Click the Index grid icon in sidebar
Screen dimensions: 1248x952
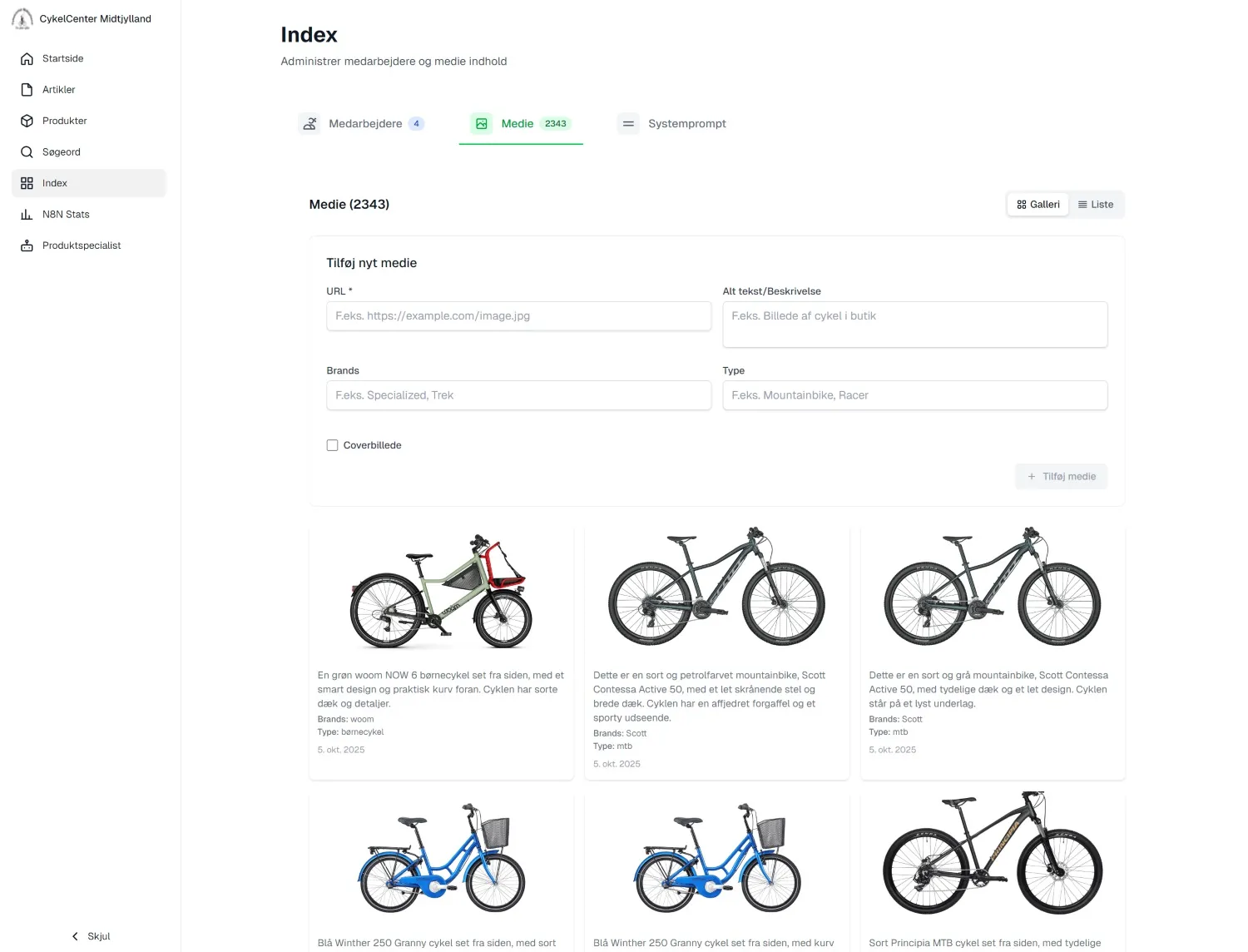27,183
